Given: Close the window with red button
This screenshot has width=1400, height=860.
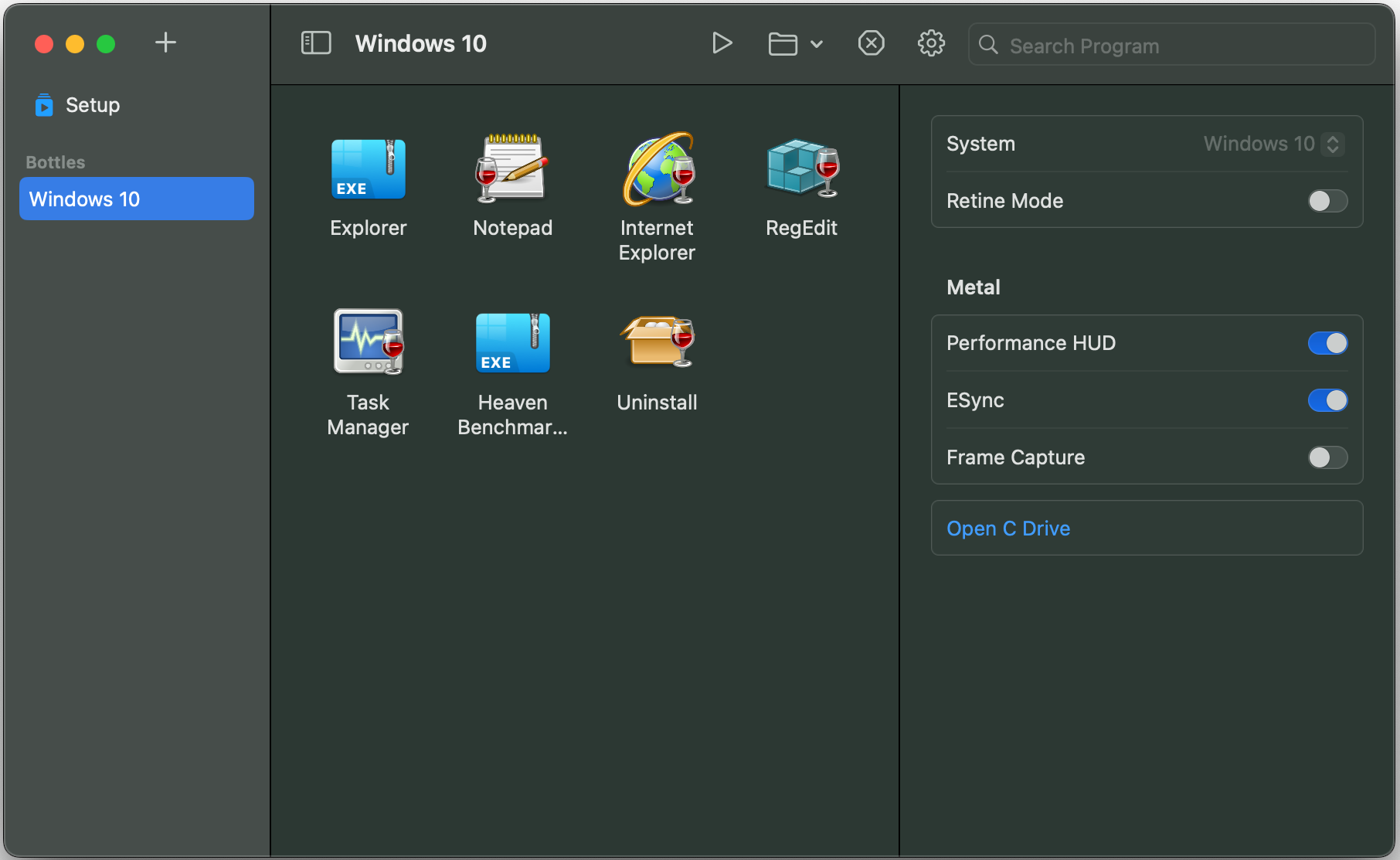Looking at the screenshot, I should coord(44,44).
